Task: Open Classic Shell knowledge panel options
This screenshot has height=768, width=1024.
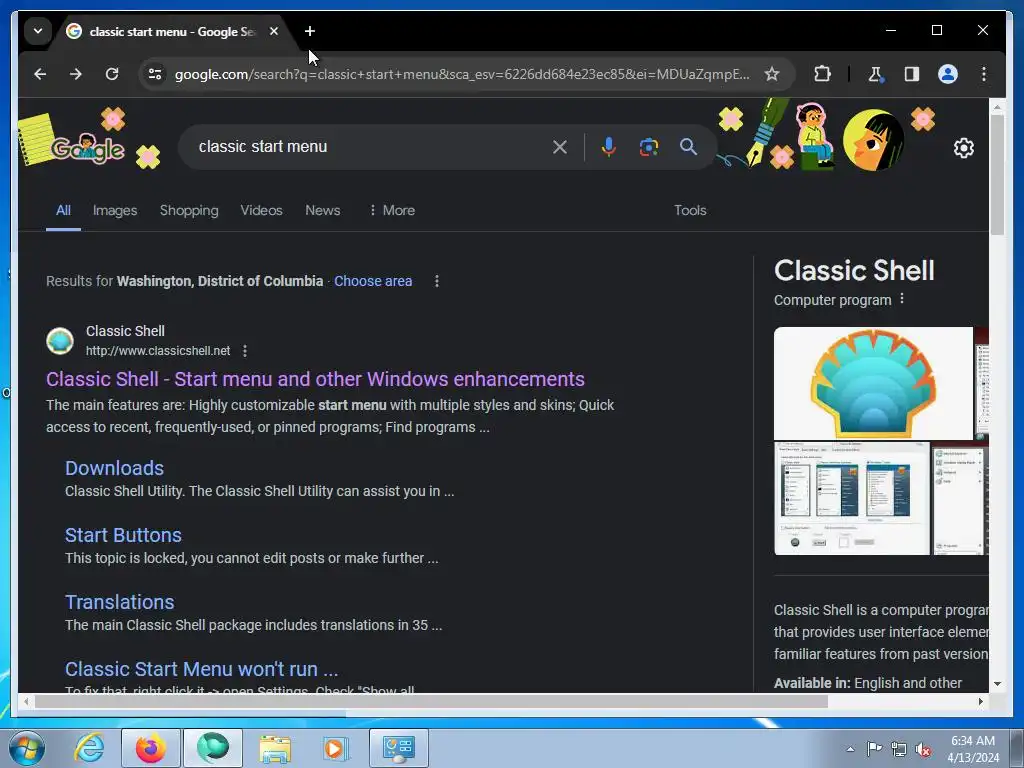Action: point(902,298)
